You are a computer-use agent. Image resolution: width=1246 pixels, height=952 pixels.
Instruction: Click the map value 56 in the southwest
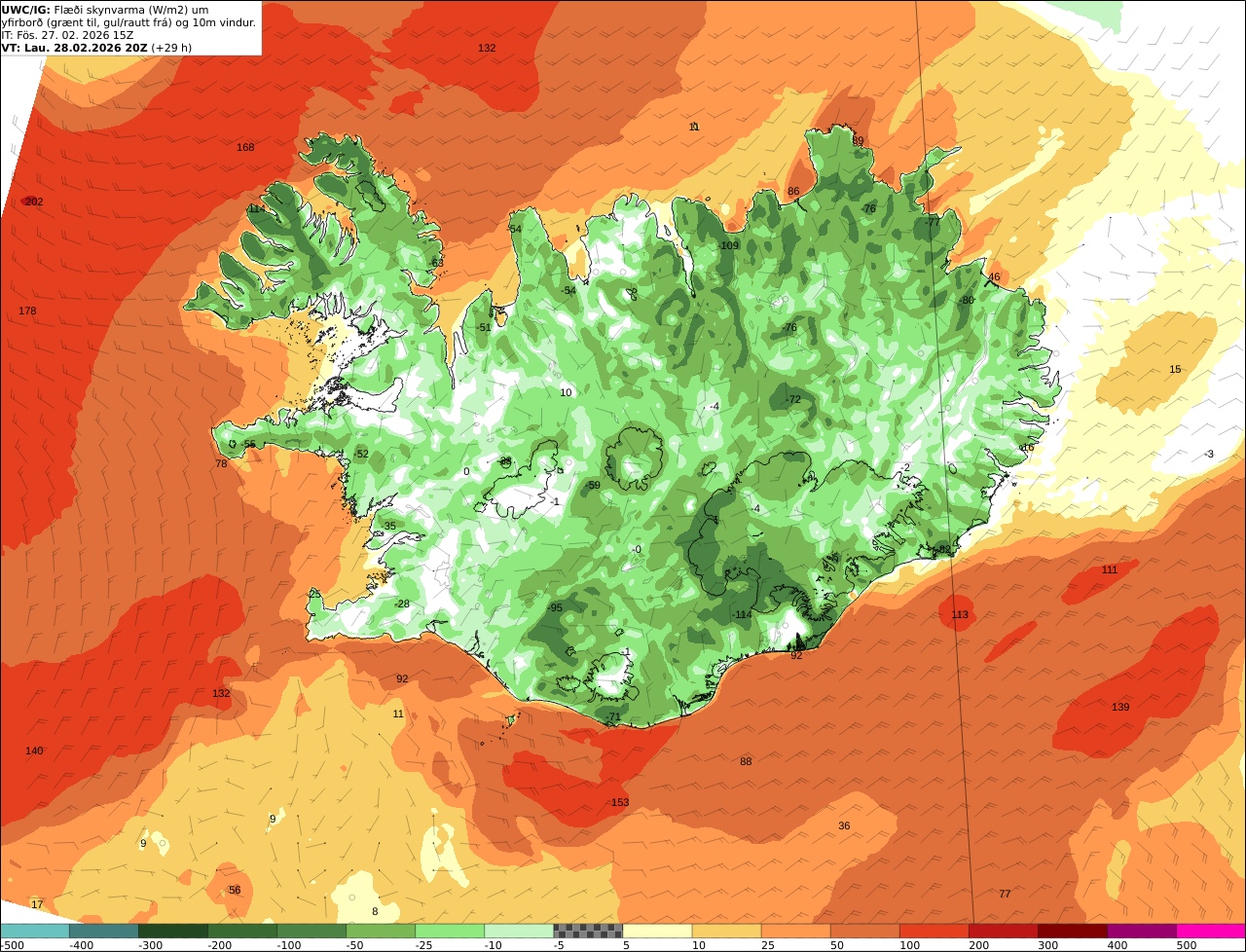pos(235,890)
